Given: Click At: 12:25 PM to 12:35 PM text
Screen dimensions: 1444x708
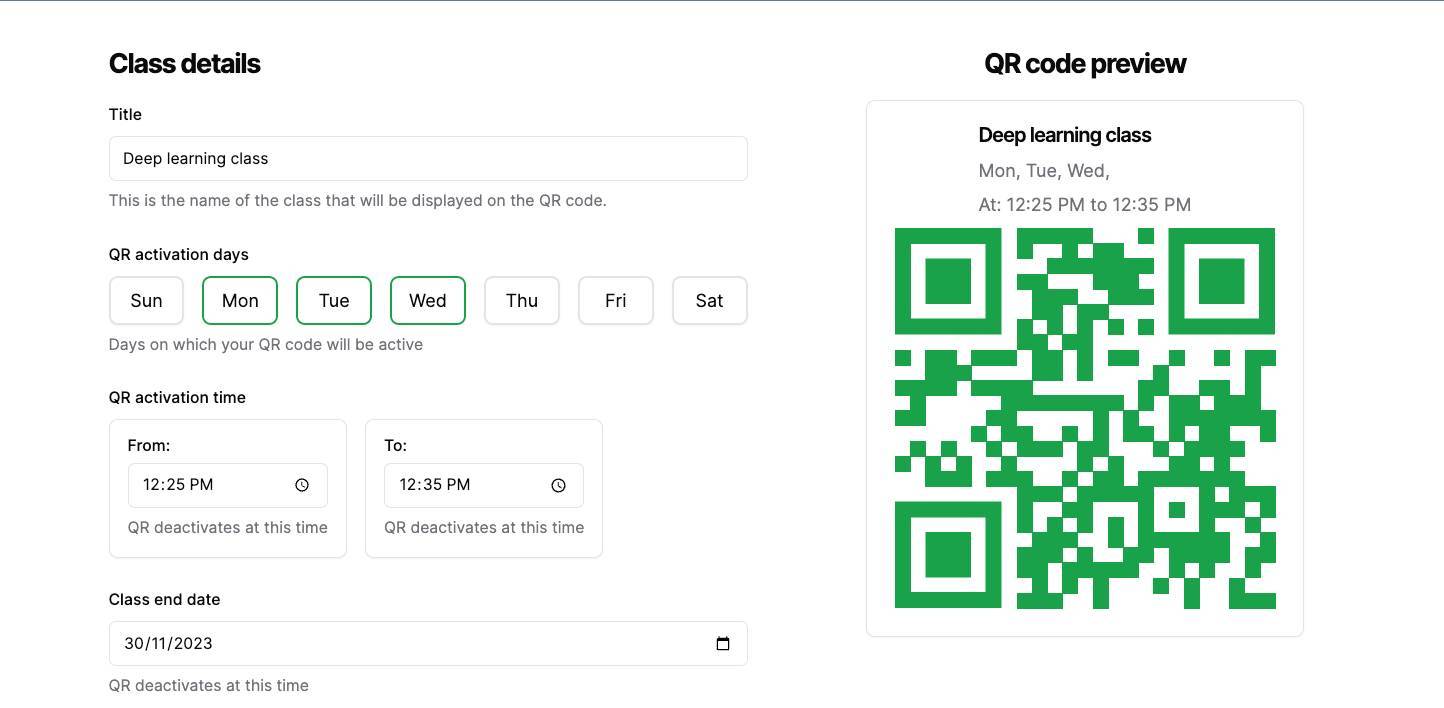Looking at the screenshot, I should [x=1085, y=205].
